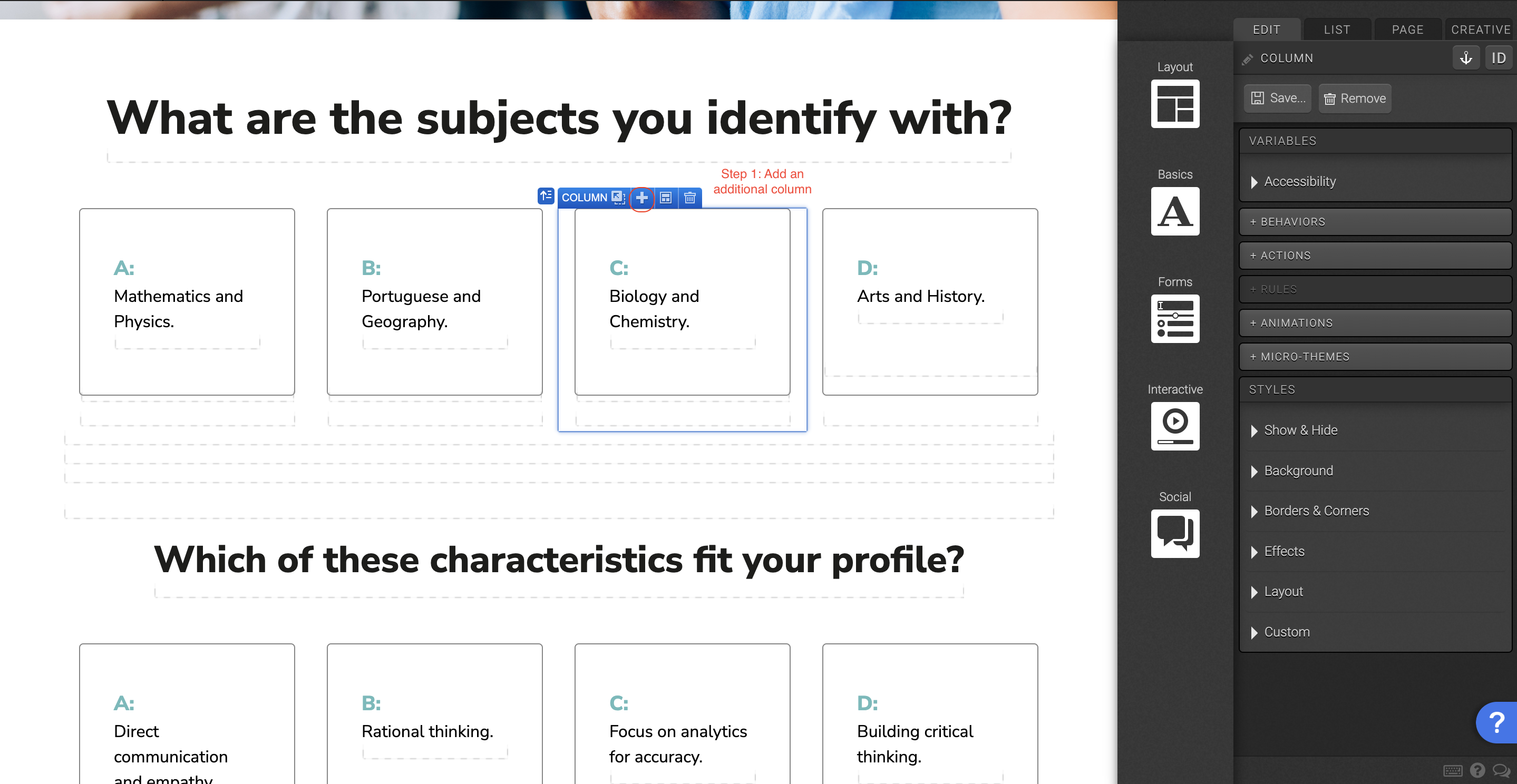Open the Basics text elements icon

[x=1174, y=212]
